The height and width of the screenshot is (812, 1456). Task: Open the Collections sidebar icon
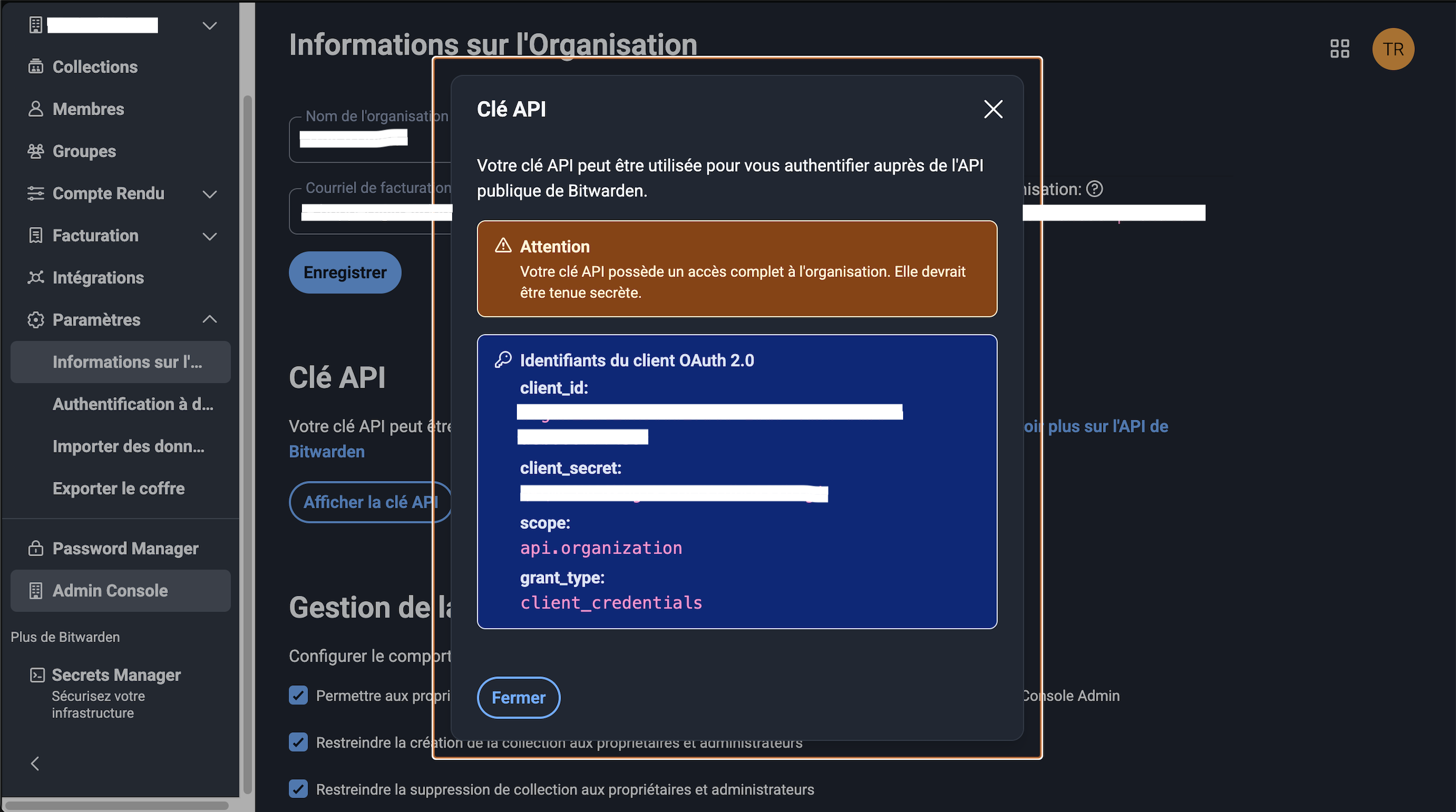click(35, 66)
